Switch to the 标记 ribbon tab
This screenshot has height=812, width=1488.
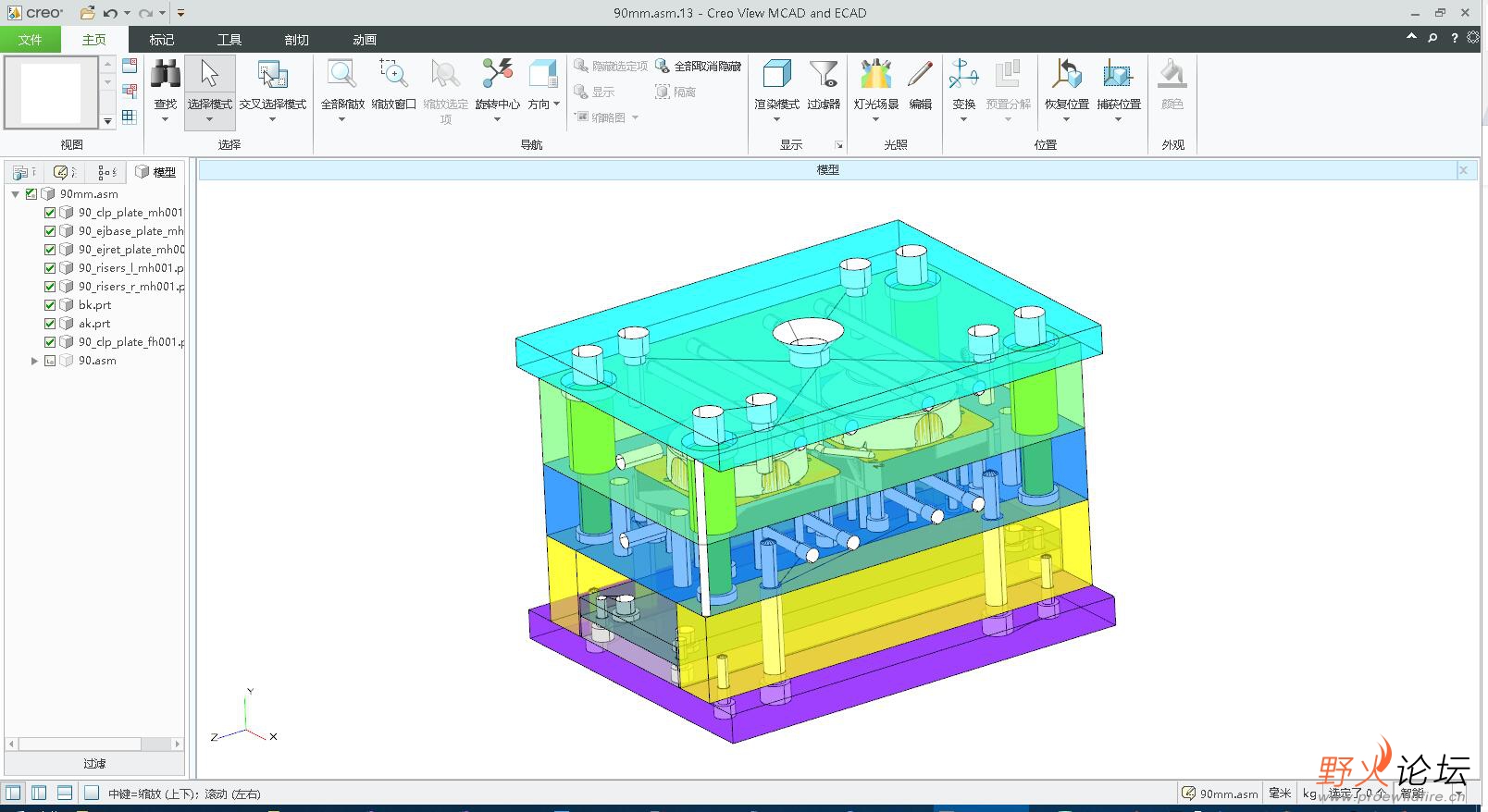[x=162, y=39]
